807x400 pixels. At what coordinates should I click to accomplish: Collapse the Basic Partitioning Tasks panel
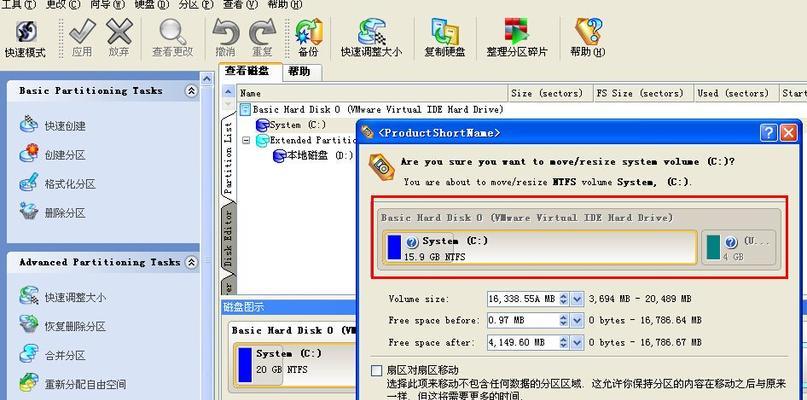[191, 91]
